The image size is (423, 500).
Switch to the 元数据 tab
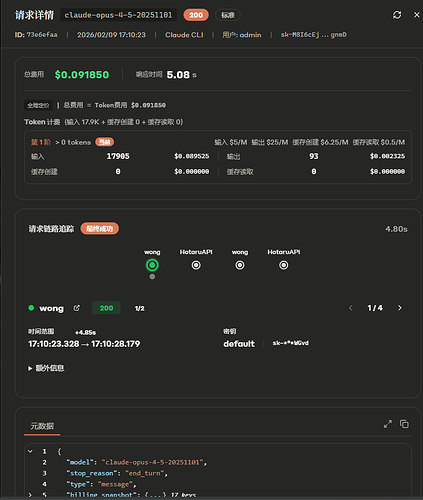point(42,426)
